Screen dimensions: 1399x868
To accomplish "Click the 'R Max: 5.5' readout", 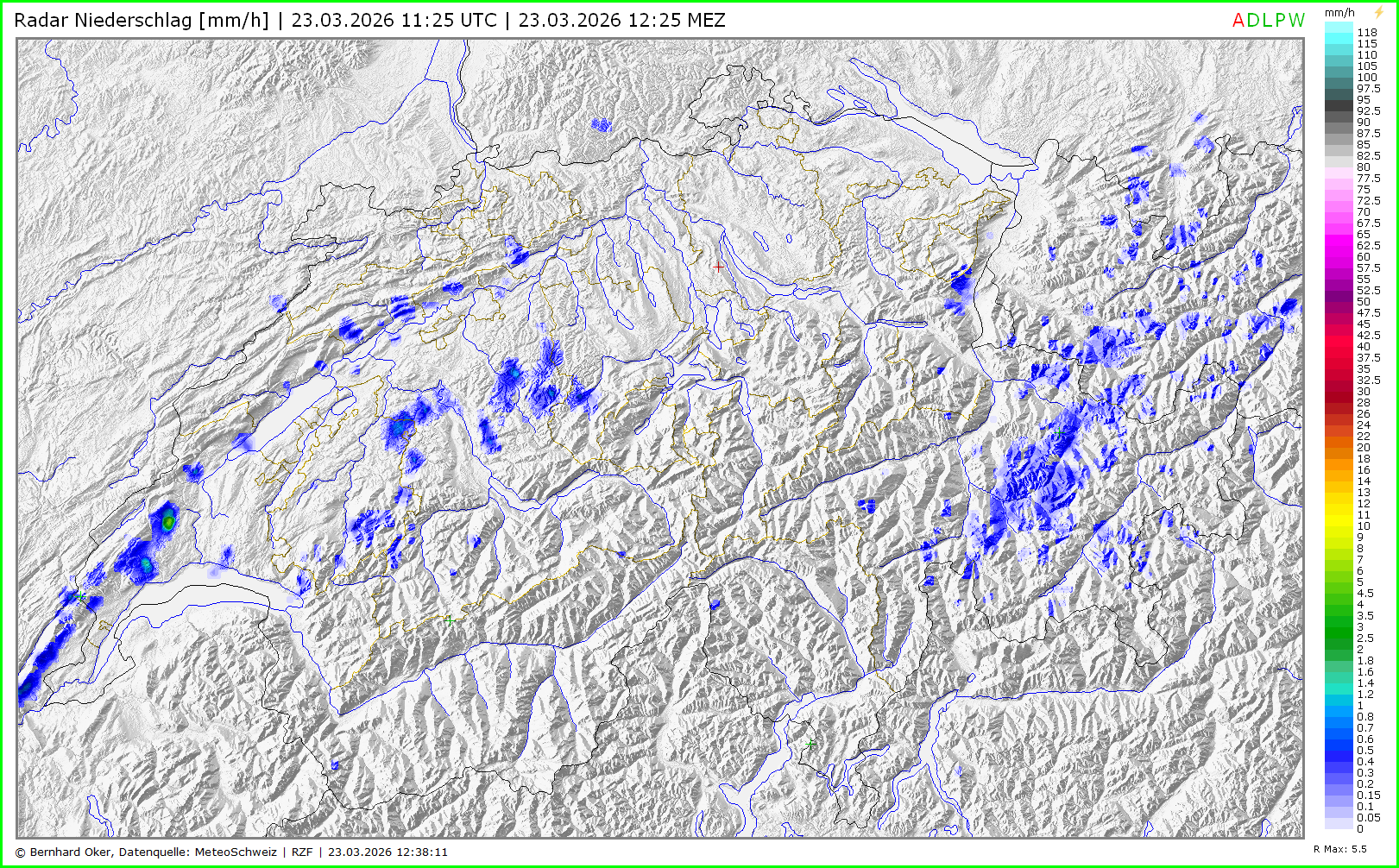I will coord(1339,849).
